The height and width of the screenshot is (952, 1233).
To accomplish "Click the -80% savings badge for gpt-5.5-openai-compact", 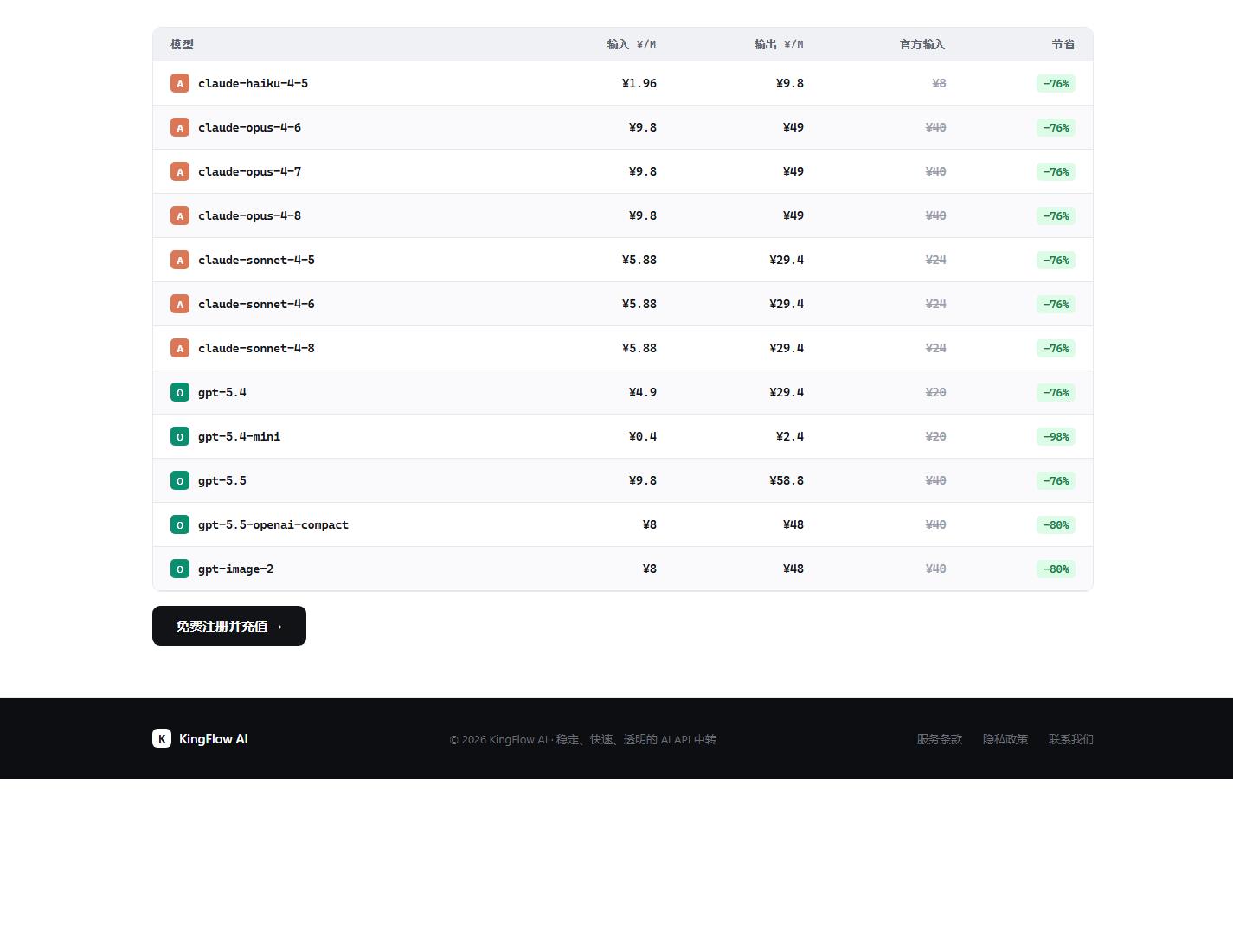I will [x=1056, y=524].
